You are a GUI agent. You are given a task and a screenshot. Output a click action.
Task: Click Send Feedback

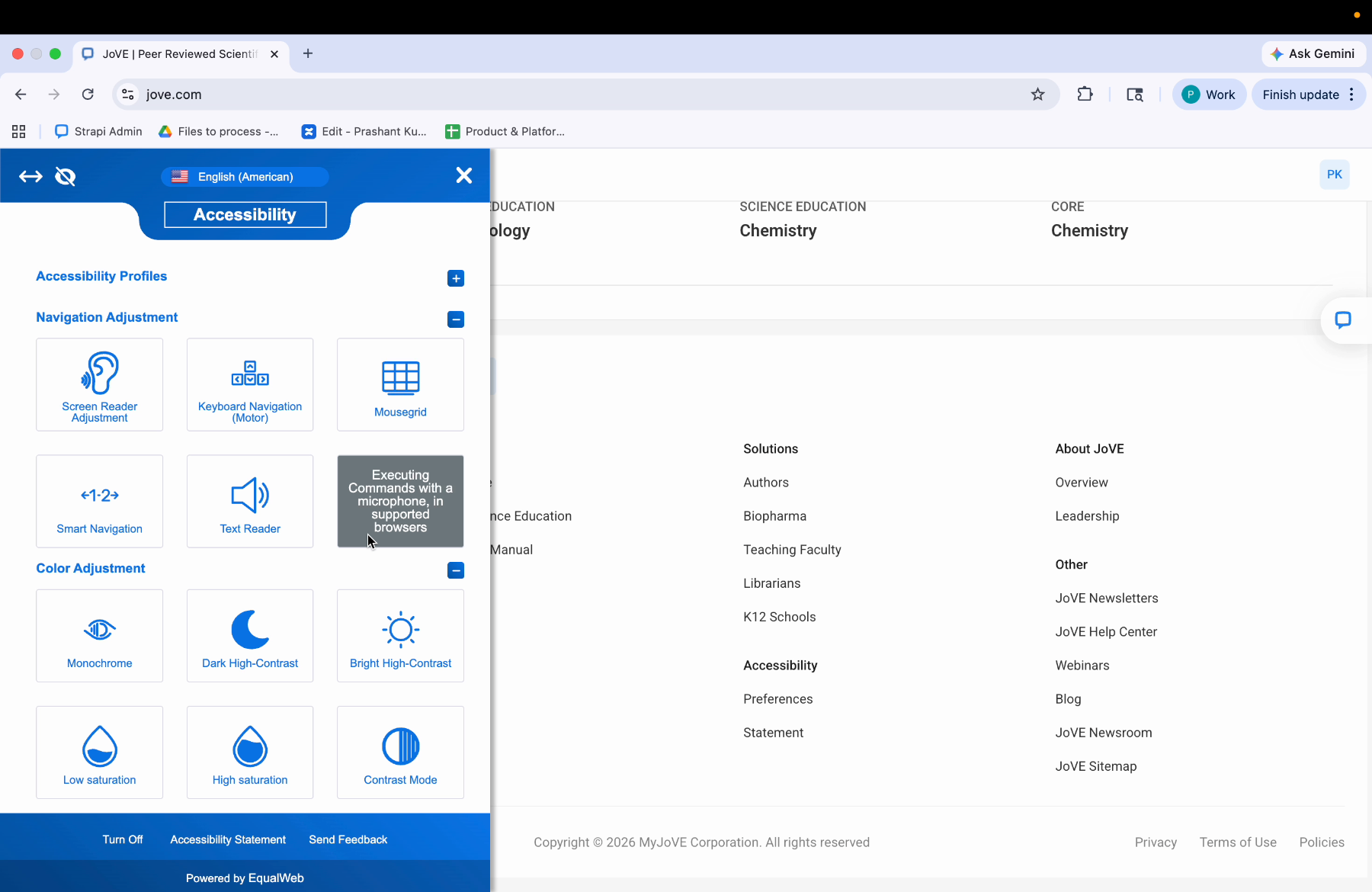pos(348,839)
